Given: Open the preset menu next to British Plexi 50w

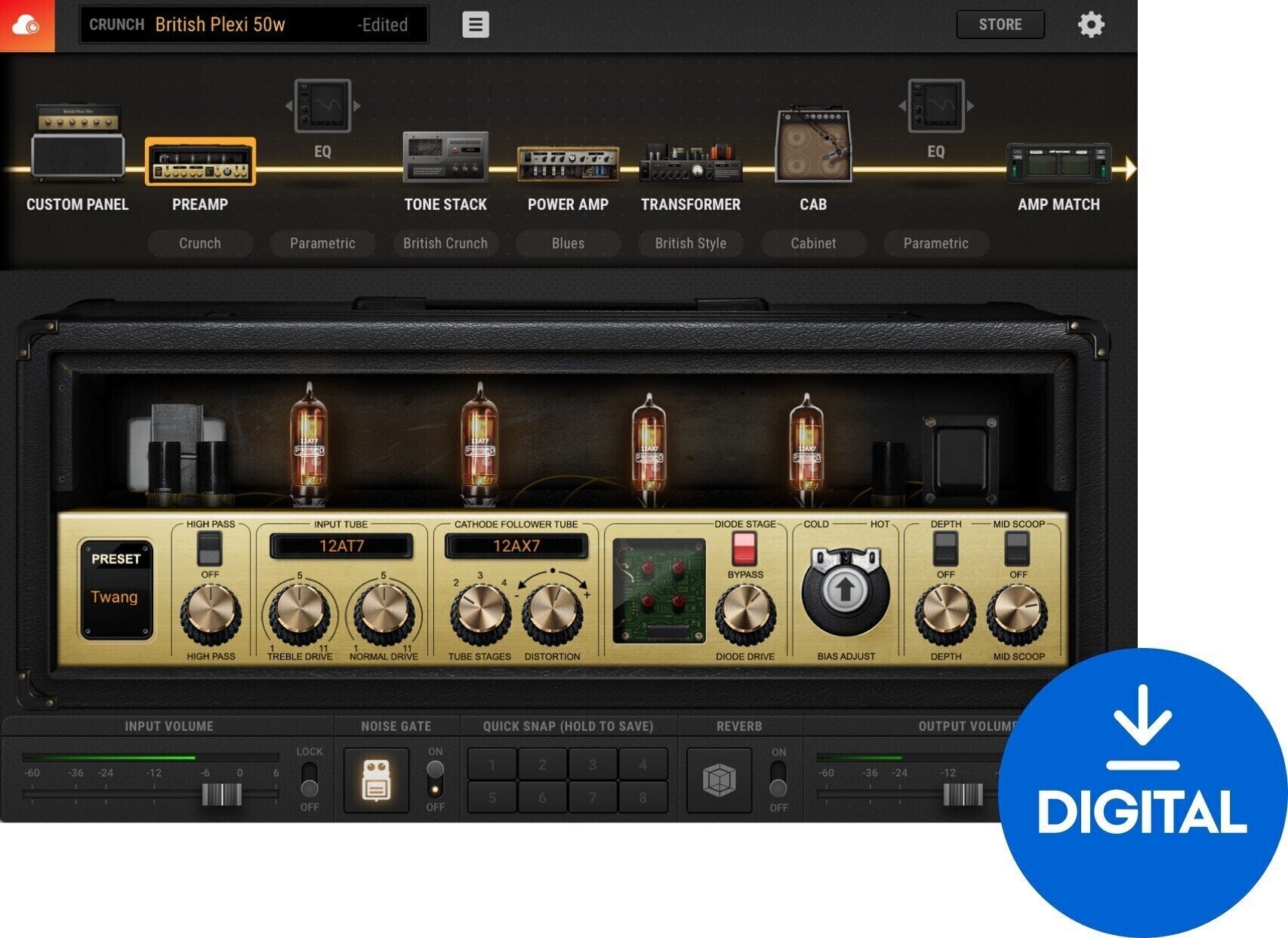Looking at the screenshot, I should coord(474,24).
